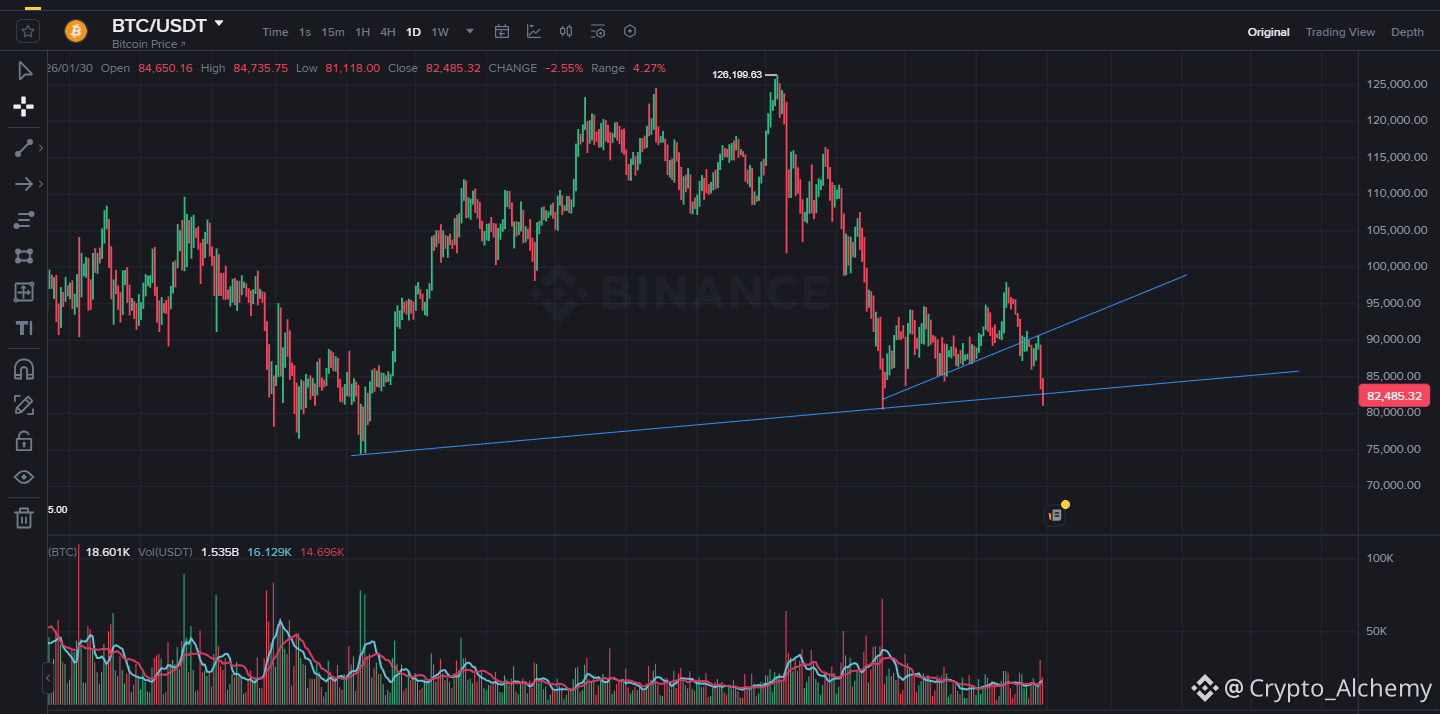Open the go-to-date calendar icon
Screen dimensions: 1440x714
pyautogui.click(x=502, y=32)
